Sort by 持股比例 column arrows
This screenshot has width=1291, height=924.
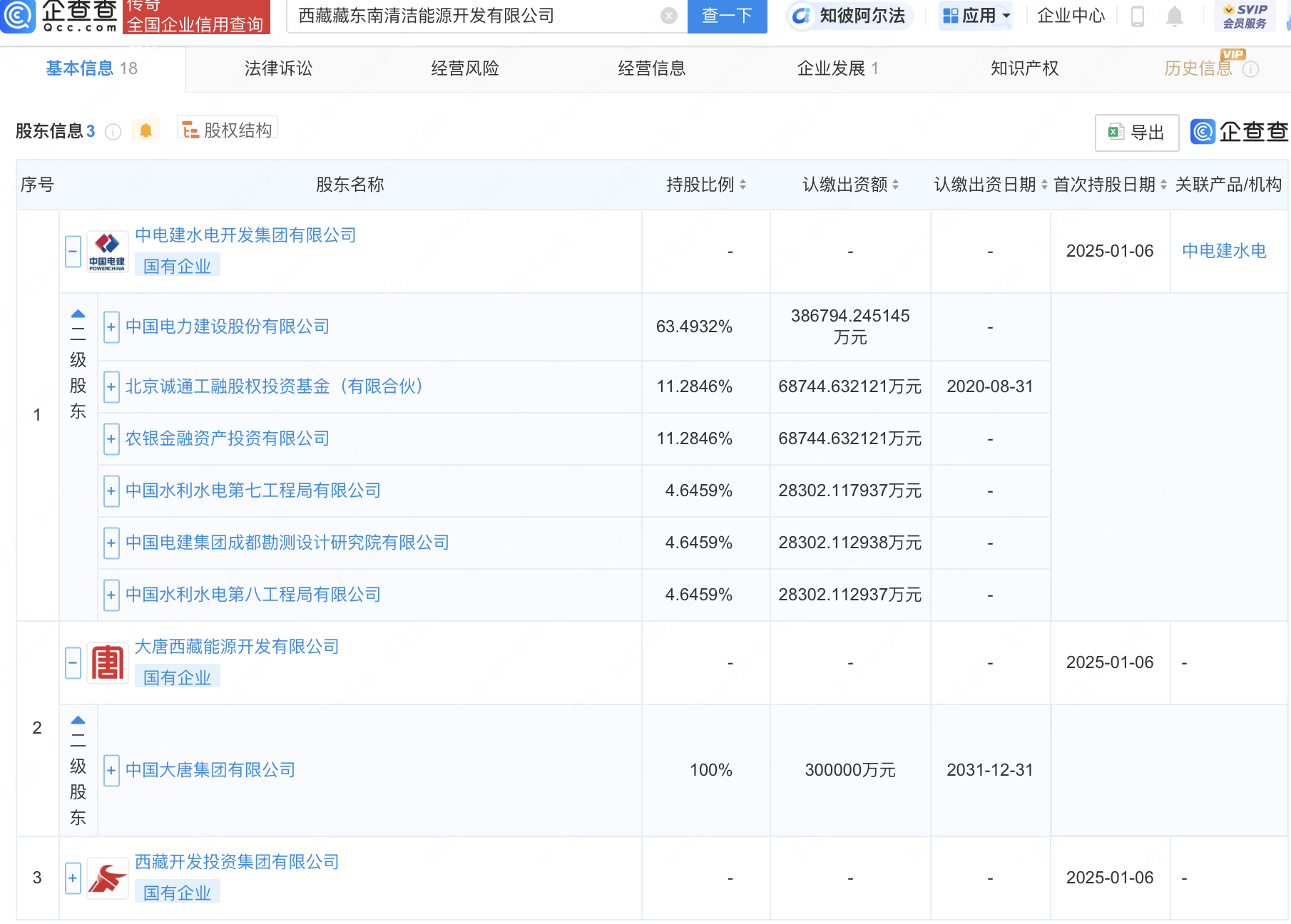(x=743, y=185)
